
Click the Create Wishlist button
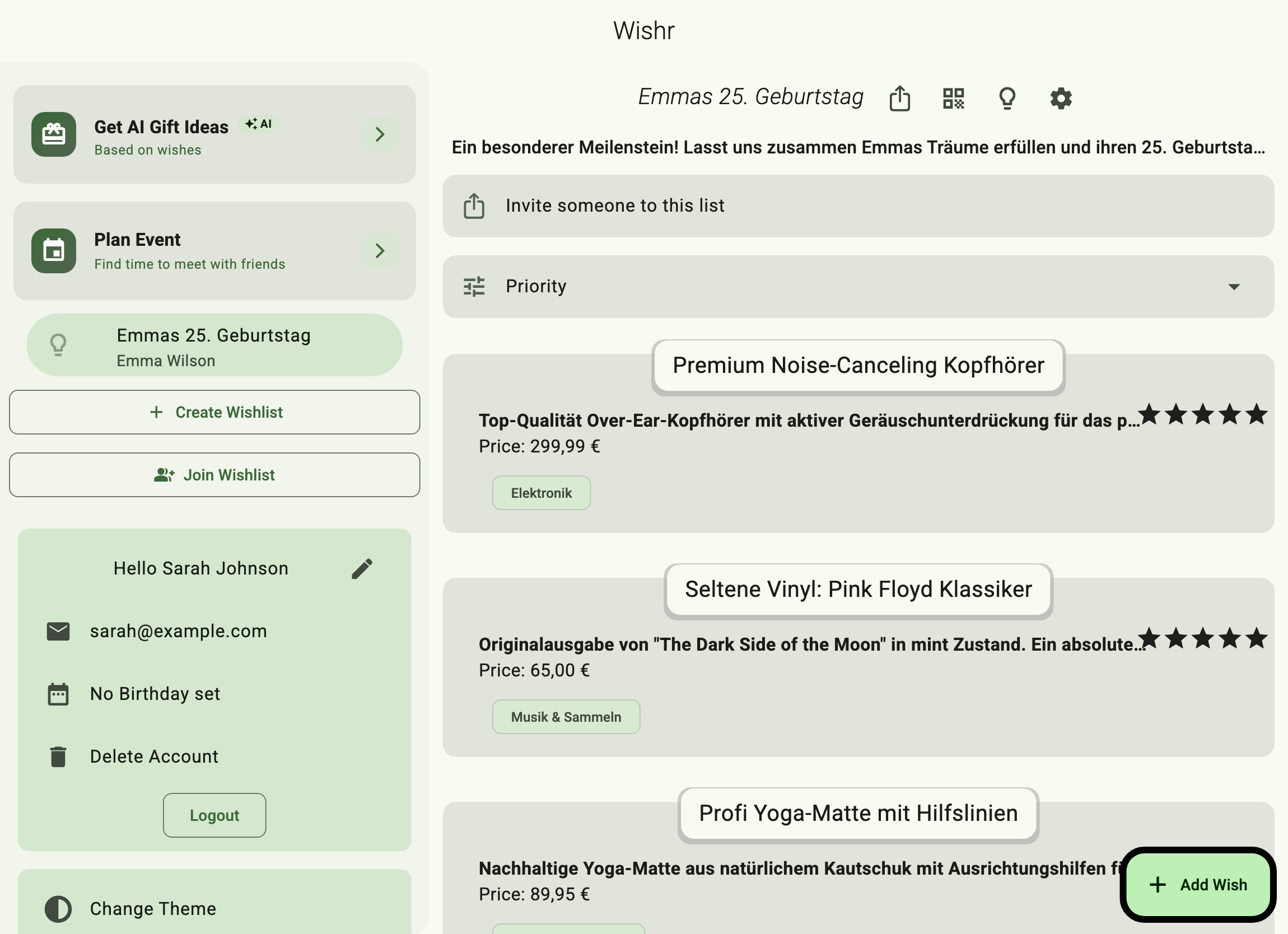pos(214,412)
